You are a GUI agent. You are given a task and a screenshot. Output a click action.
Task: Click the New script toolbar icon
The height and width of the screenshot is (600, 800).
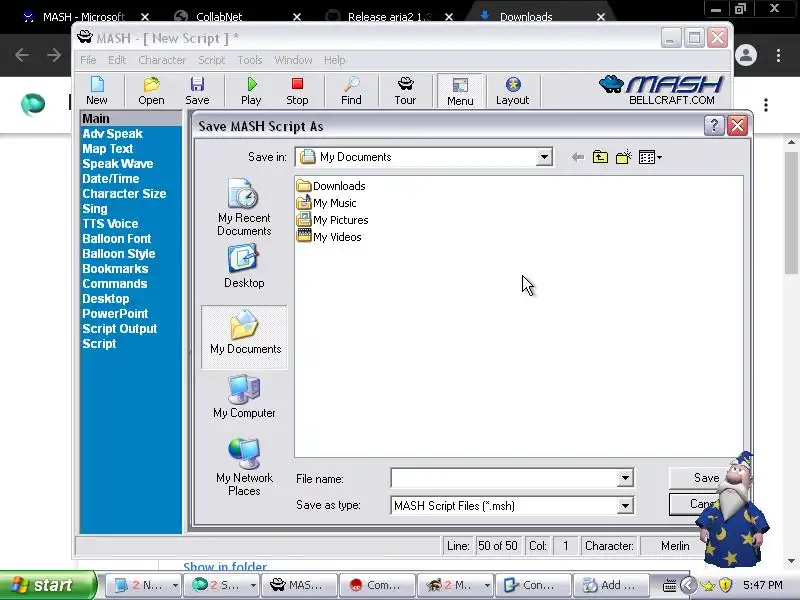[x=97, y=90]
